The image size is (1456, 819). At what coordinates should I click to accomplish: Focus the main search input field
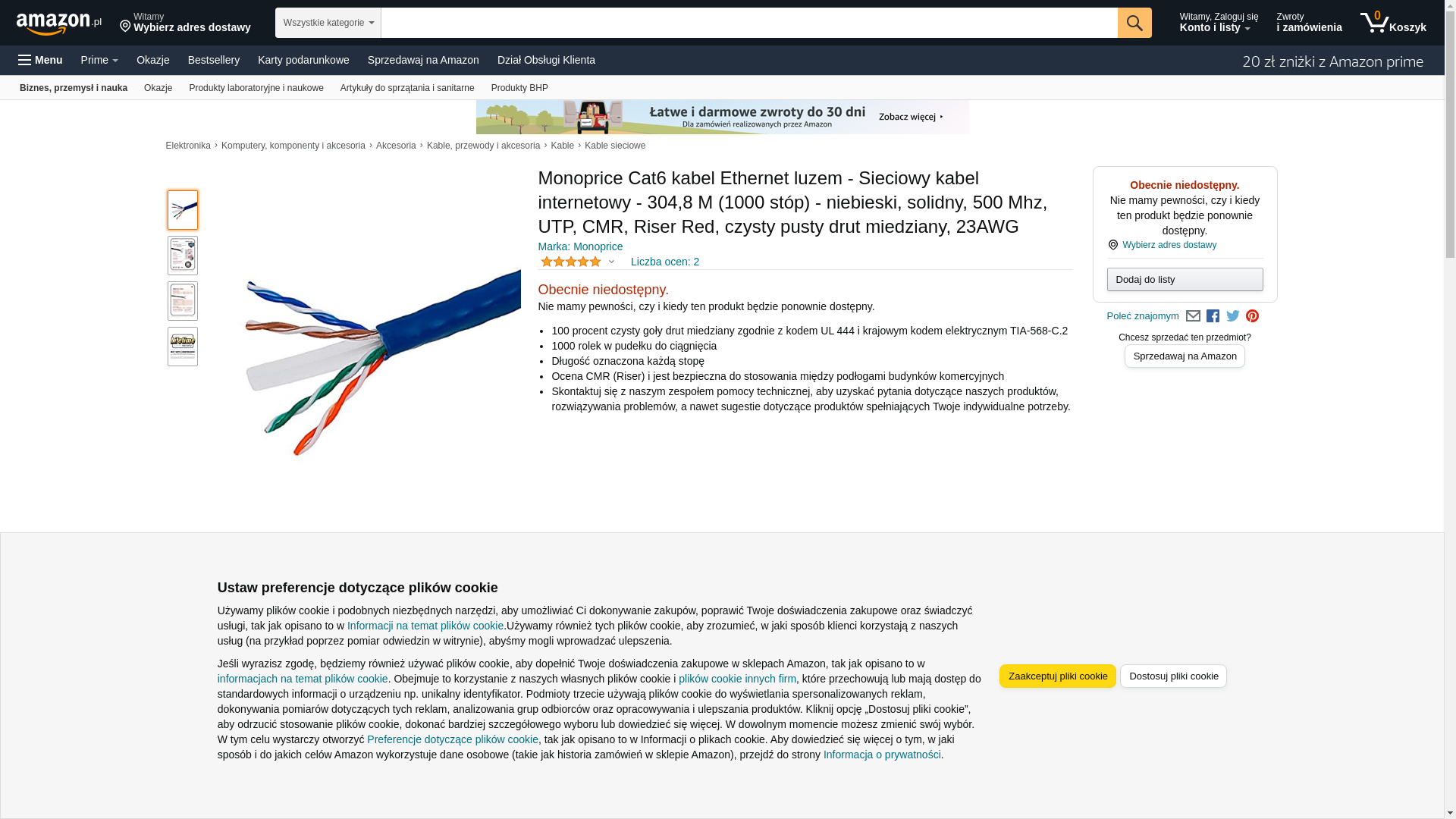click(x=749, y=23)
